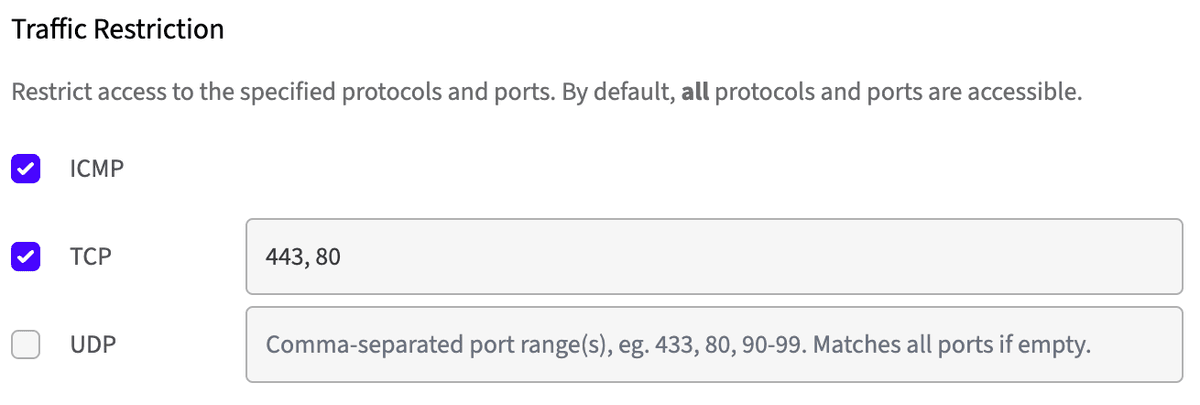
Task: Click the empty square box beside UDP
Action: click(25, 345)
